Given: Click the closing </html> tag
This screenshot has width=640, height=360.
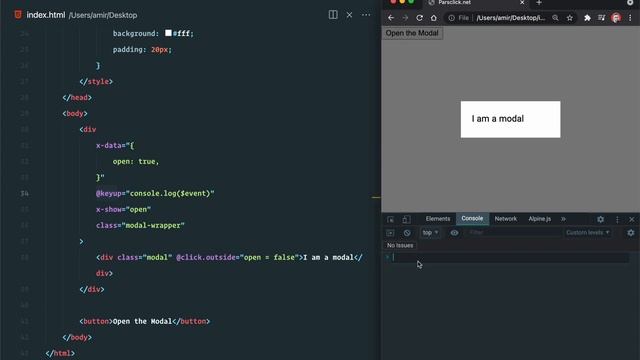Looking at the screenshot, I should click(60, 353).
